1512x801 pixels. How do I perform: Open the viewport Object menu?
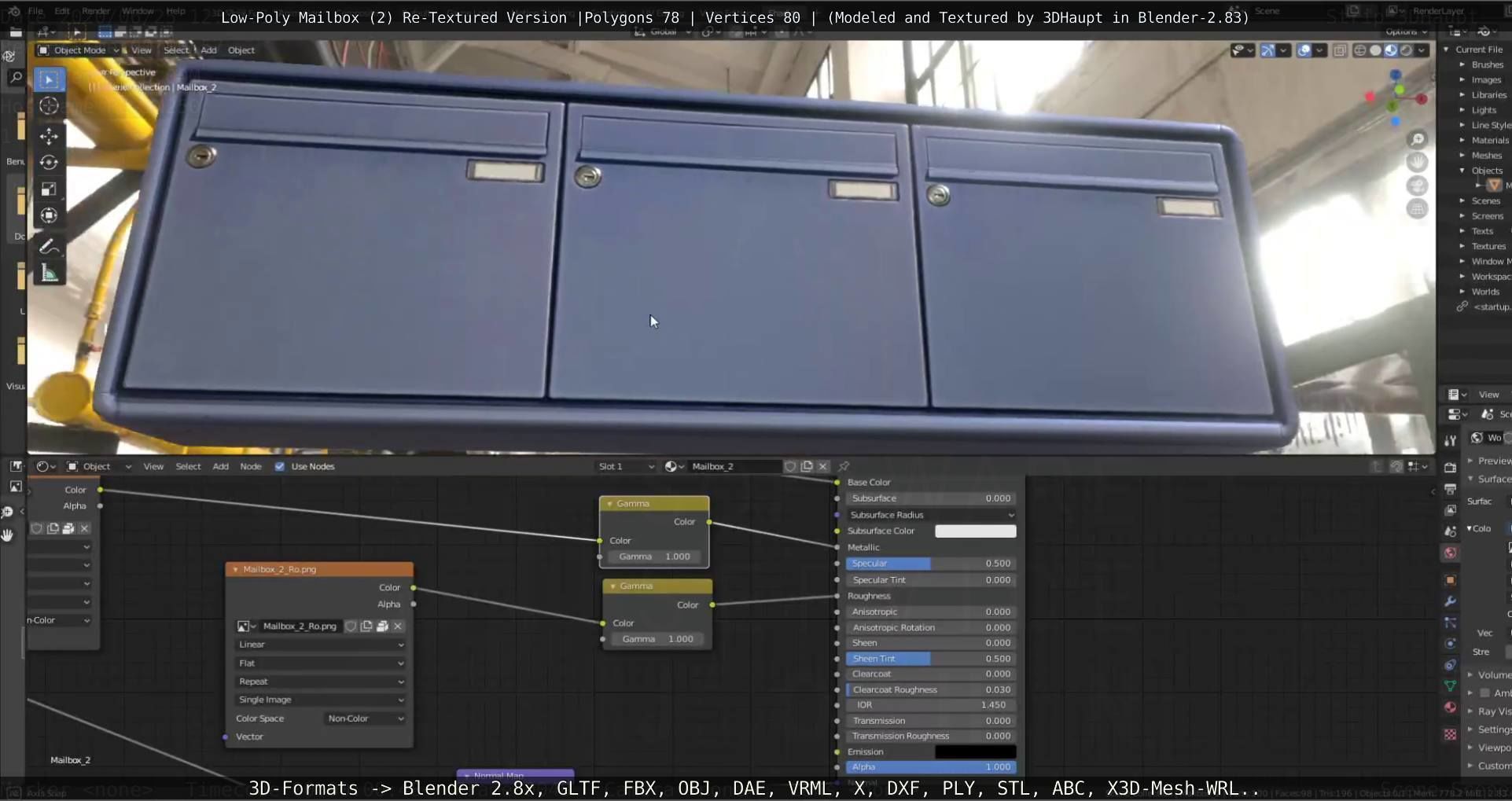pos(241,50)
